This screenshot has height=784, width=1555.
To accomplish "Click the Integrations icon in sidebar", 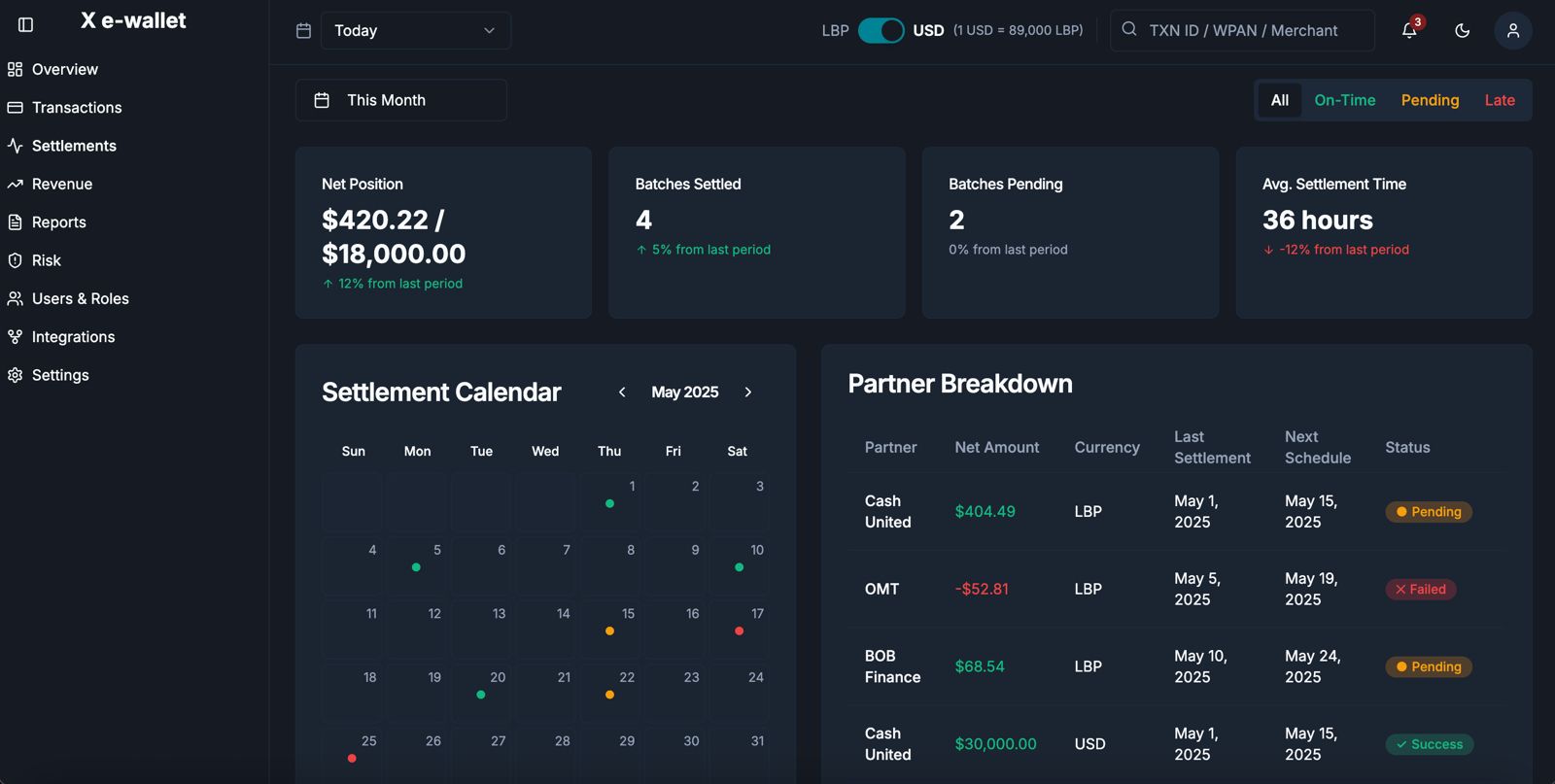I will (15, 337).
